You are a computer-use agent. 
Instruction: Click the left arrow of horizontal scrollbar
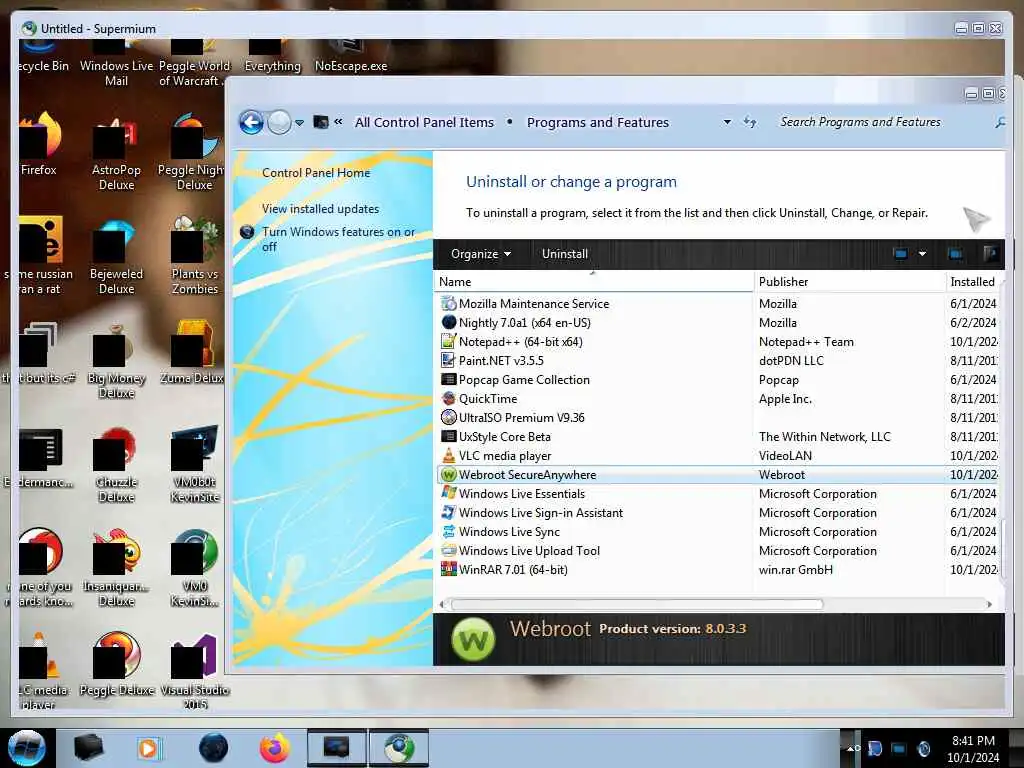[x=442, y=604]
